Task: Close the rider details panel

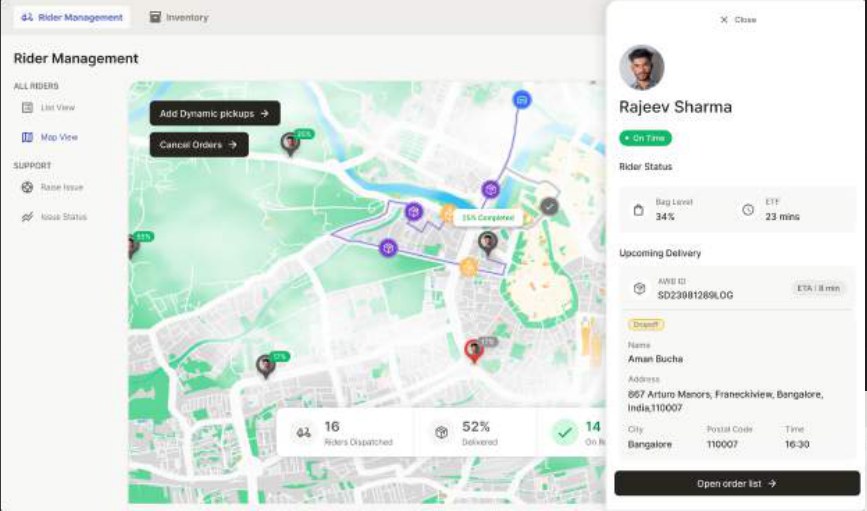Action: pos(738,20)
